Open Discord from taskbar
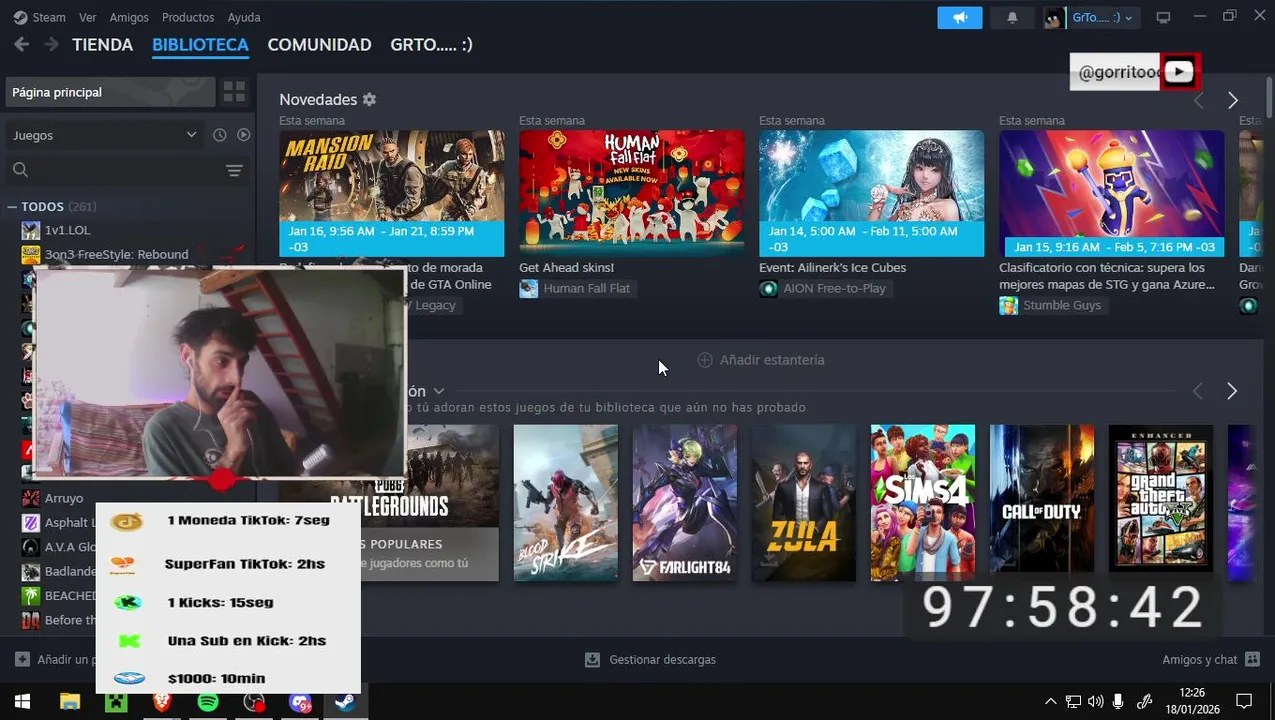The height and width of the screenshot is (720, 1275). (300, 702)
